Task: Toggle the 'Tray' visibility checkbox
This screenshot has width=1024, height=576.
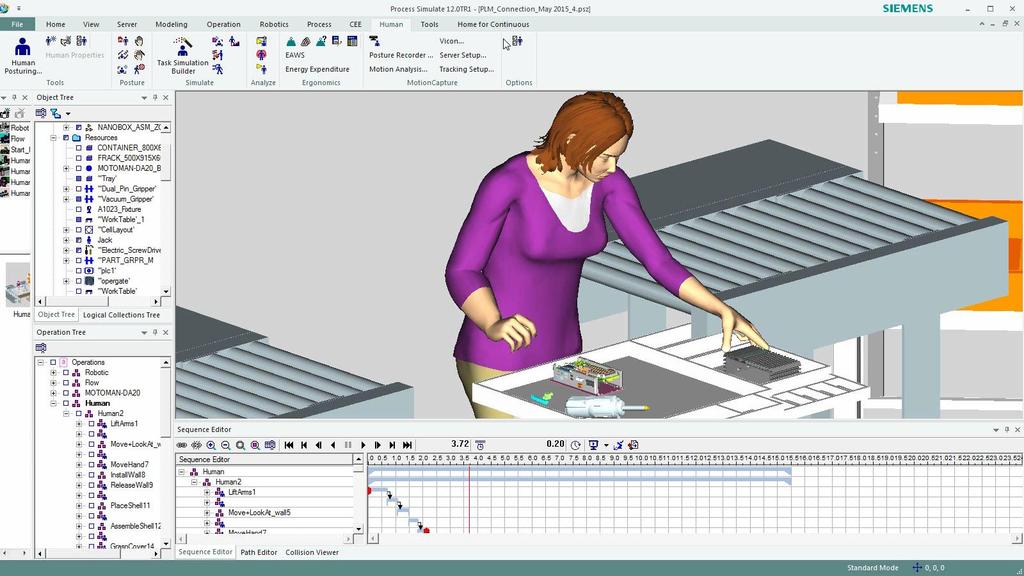Action: pos(78,178)
